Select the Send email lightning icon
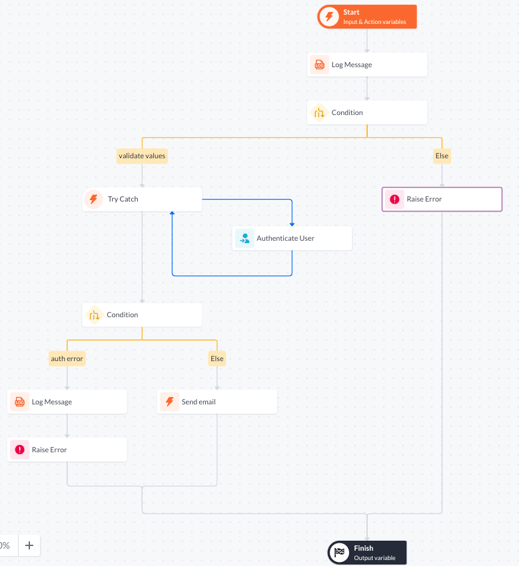 click(x=170, y=402)
